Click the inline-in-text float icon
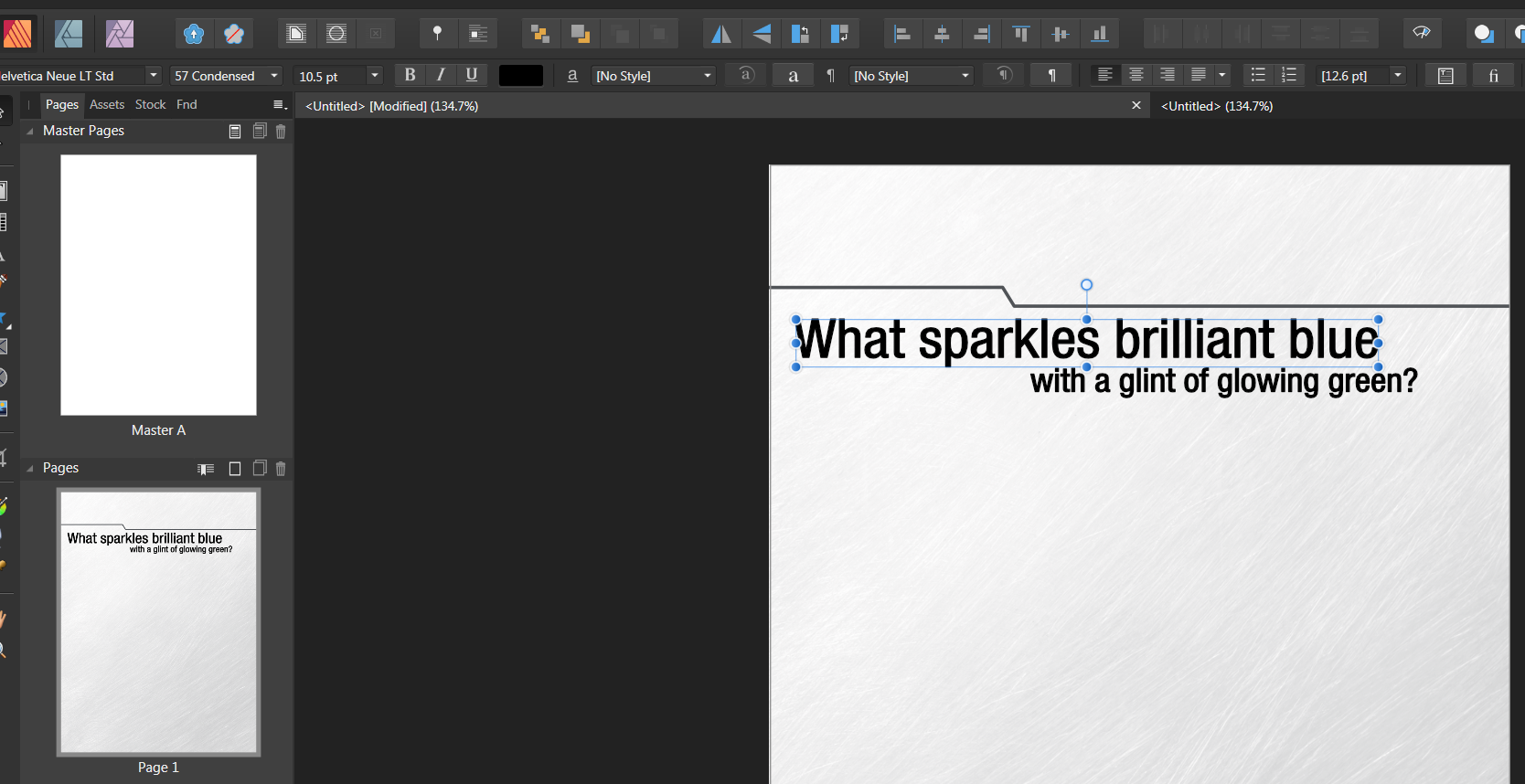1525x784 pixels. (478, 34)
